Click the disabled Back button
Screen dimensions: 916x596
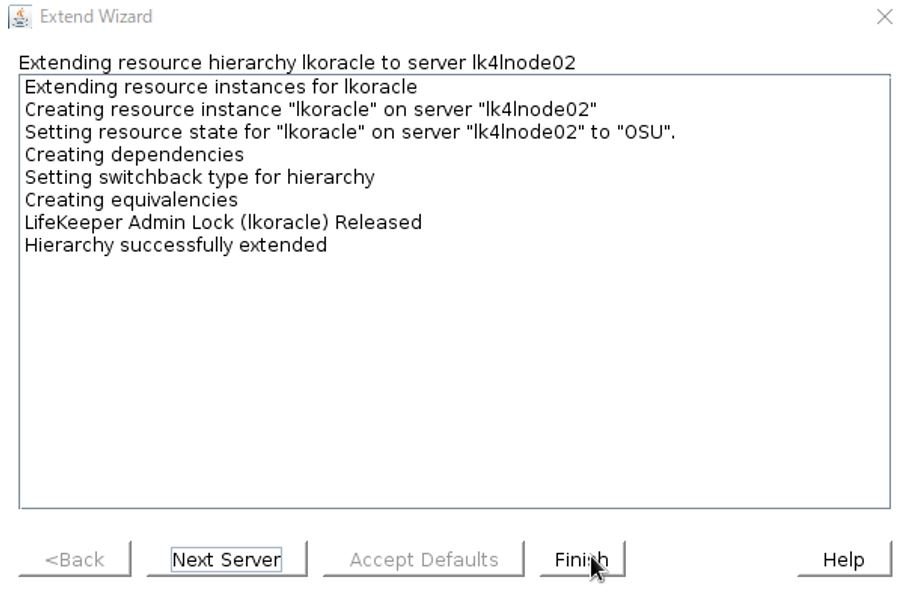click(74, 559)
